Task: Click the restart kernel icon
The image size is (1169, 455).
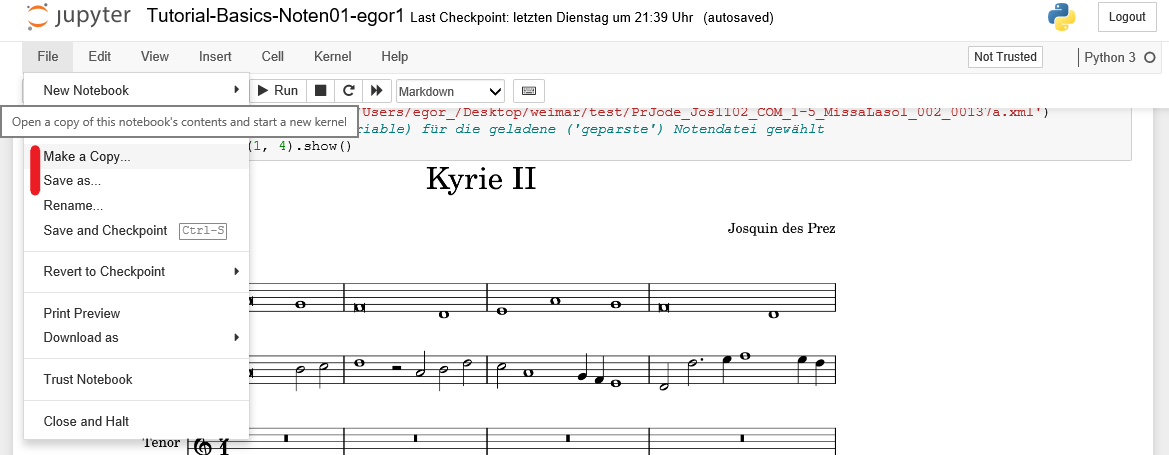Action: coord(348,91)
